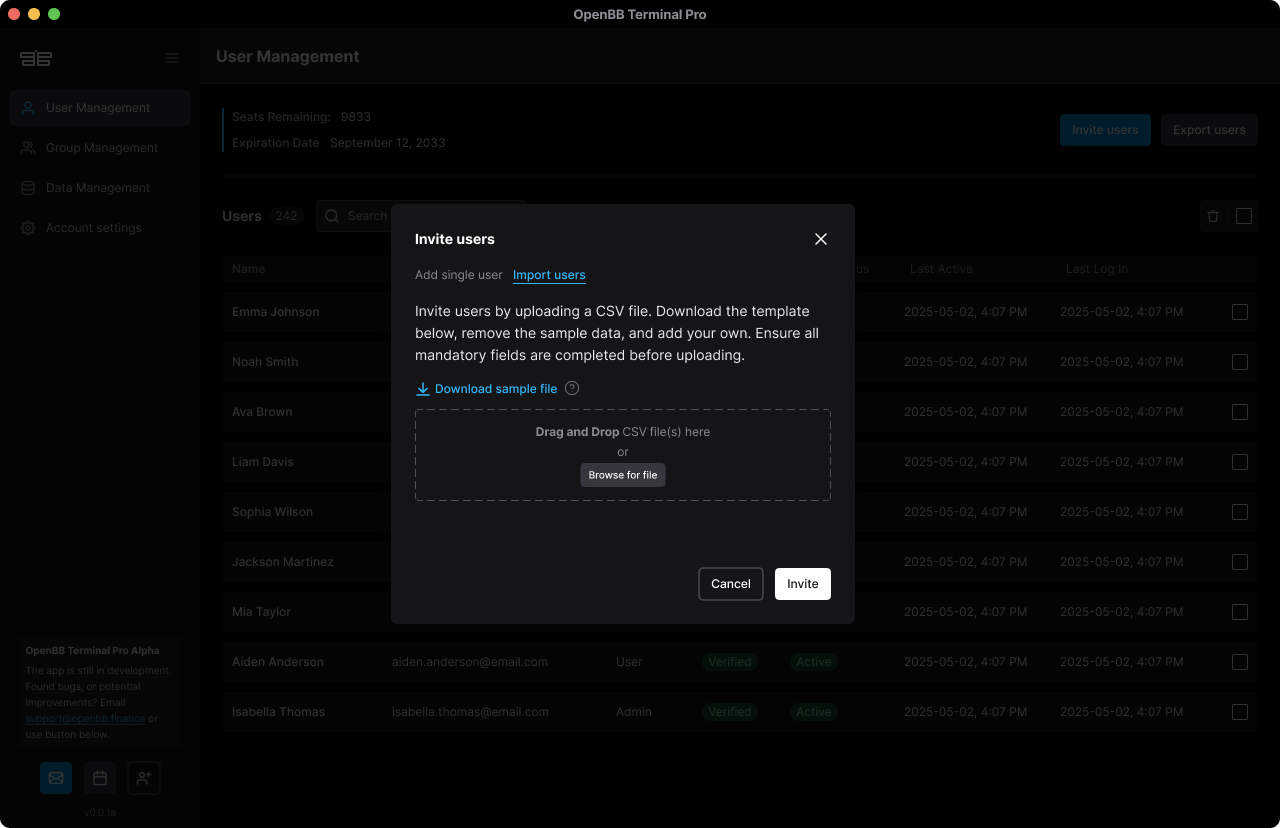The height and width of the screenshot is (828, 1280).
Task: Click Active badge in Isabella Thomas row
Action: point(814,712)
